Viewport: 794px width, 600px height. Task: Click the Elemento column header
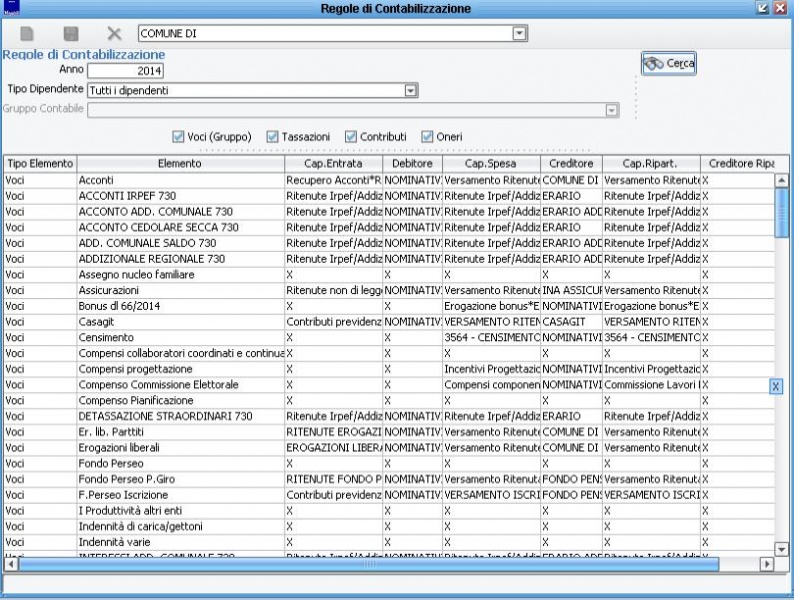[179, 163]
